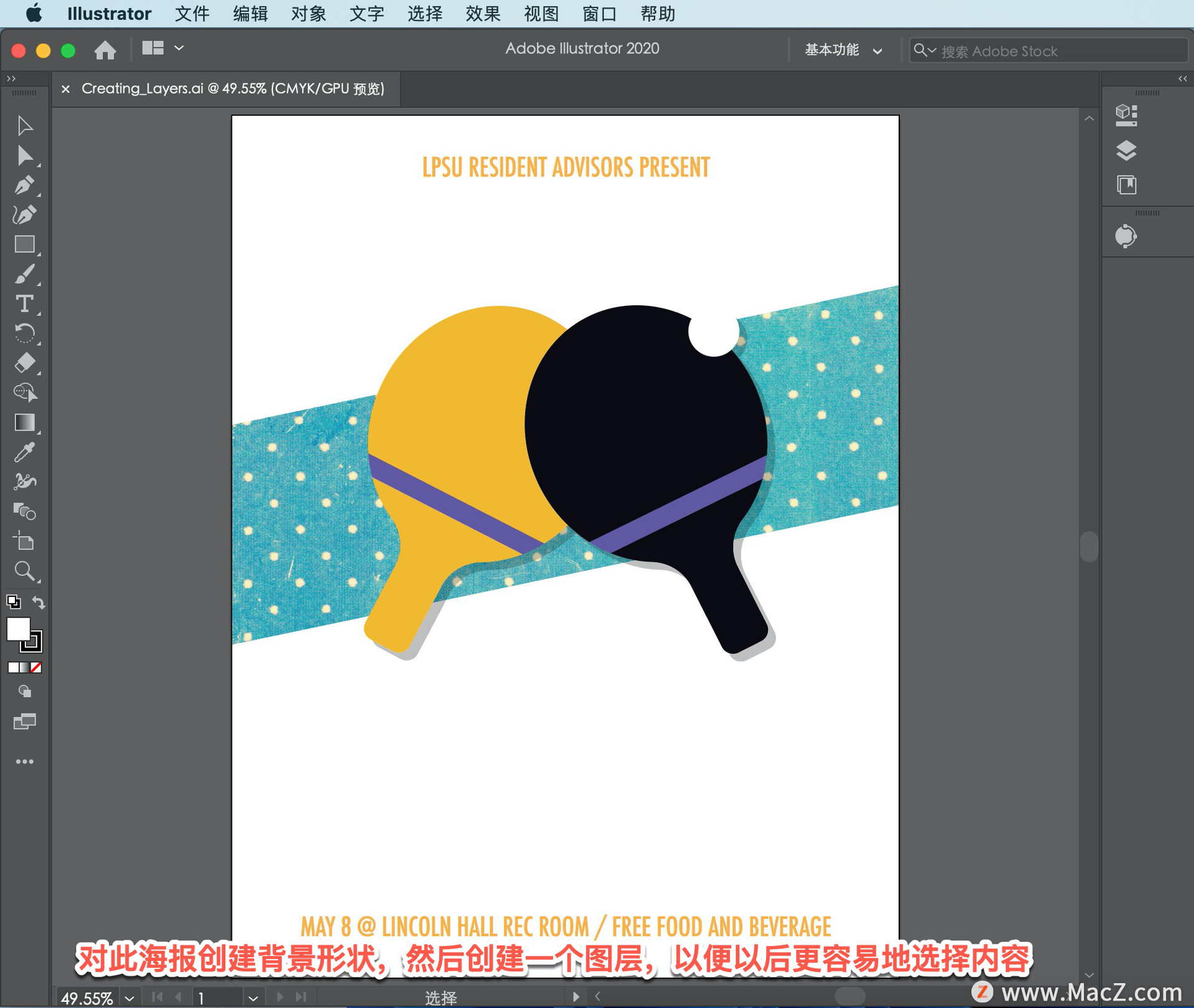Select the Pen tool
The width and height of the screenshot is (1194, 1008).
coord(25,185)
